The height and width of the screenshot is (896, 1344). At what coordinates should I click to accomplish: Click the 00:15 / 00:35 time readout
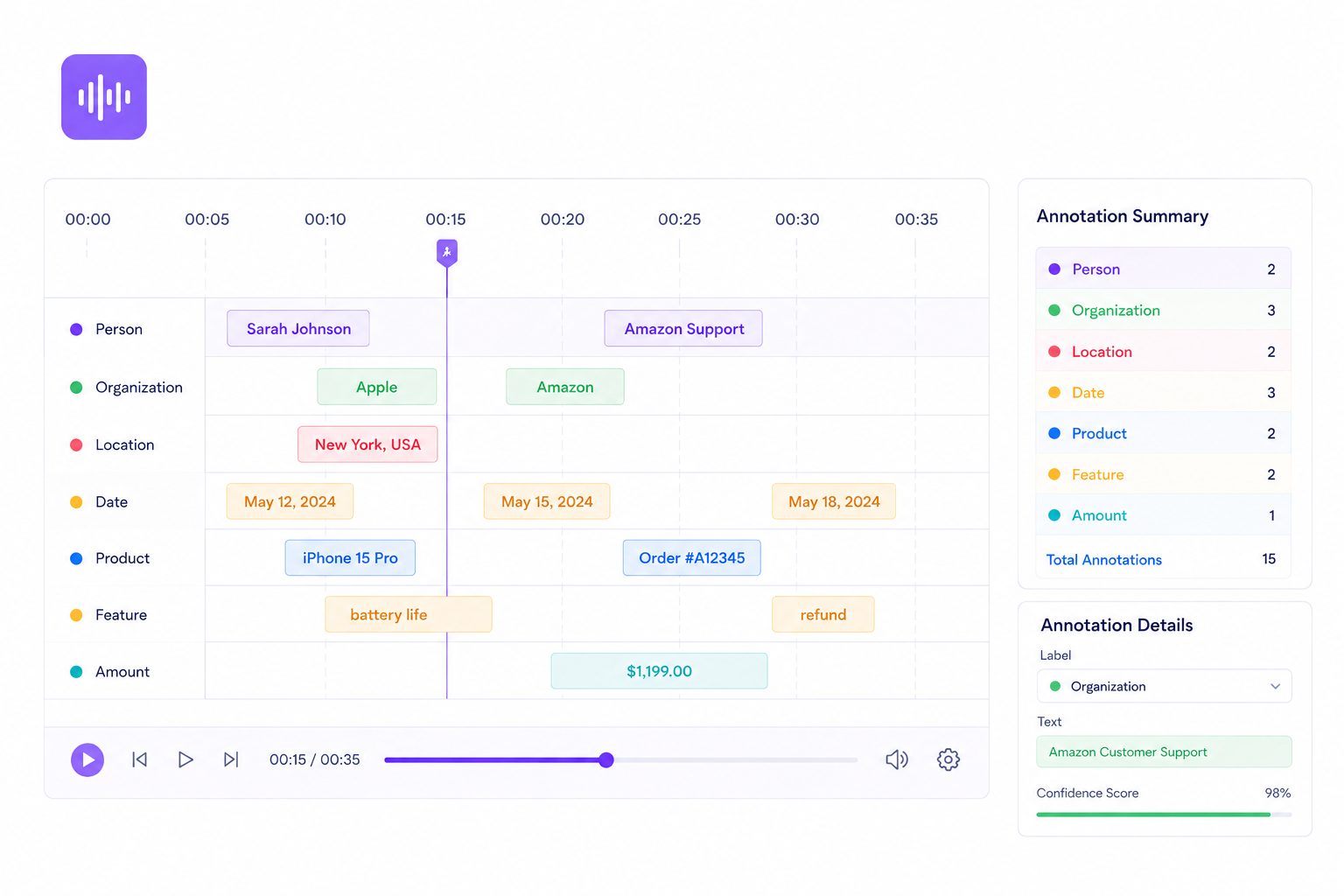pyautogui.click(x=315, y=759)
